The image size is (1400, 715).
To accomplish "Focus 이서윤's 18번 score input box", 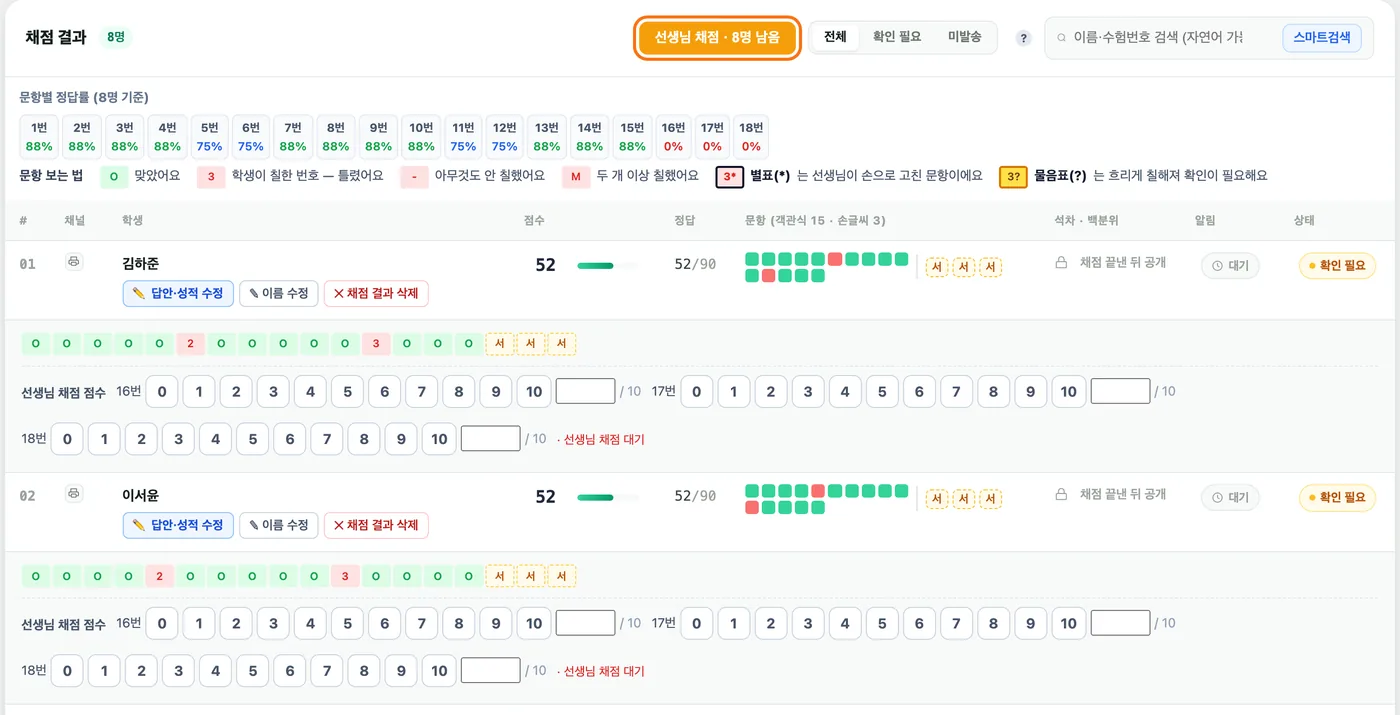I will point(490,670).
